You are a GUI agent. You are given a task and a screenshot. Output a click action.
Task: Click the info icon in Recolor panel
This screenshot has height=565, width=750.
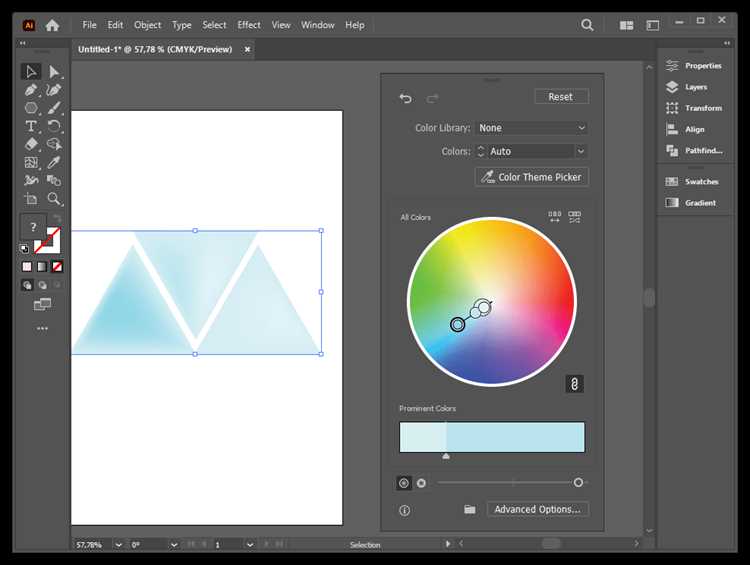[x=405, y=510]
